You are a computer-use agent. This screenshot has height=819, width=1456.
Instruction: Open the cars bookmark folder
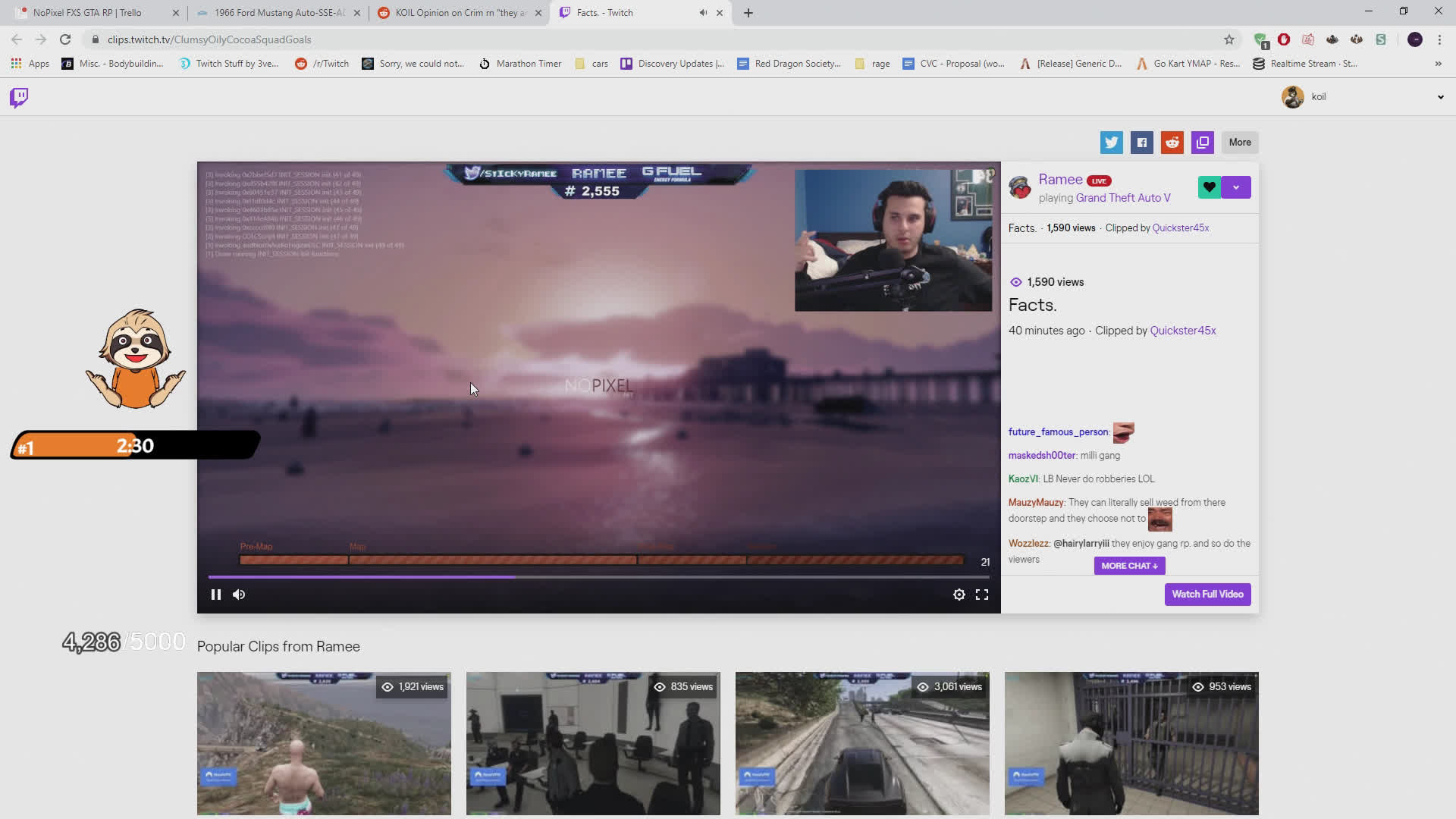591,64
